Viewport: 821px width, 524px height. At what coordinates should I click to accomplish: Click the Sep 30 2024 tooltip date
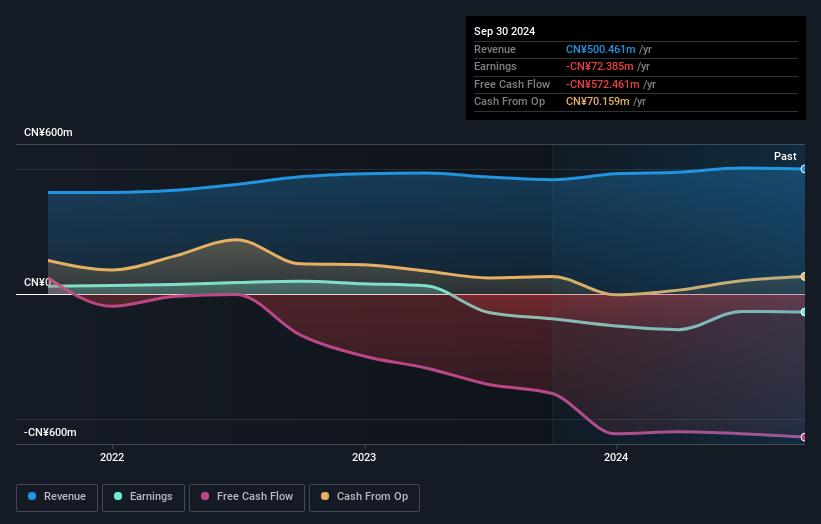(504, 31)
